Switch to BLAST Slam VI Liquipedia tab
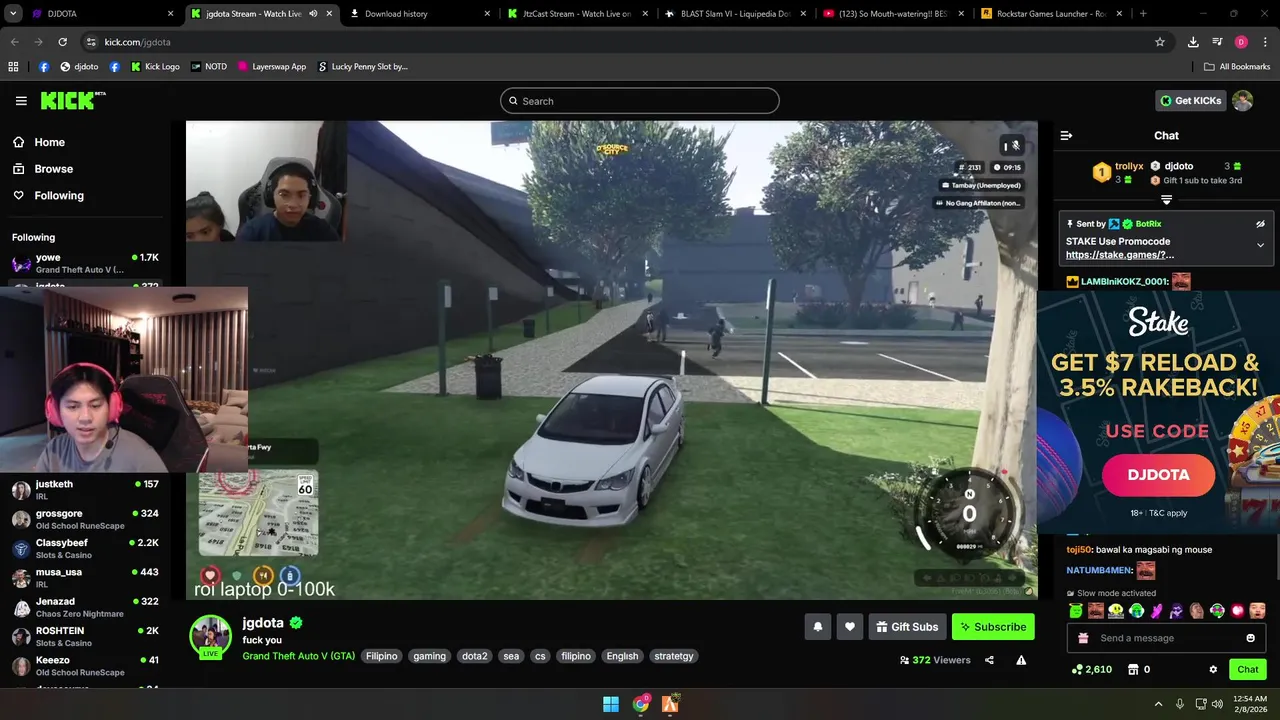 tap(735, 14)
